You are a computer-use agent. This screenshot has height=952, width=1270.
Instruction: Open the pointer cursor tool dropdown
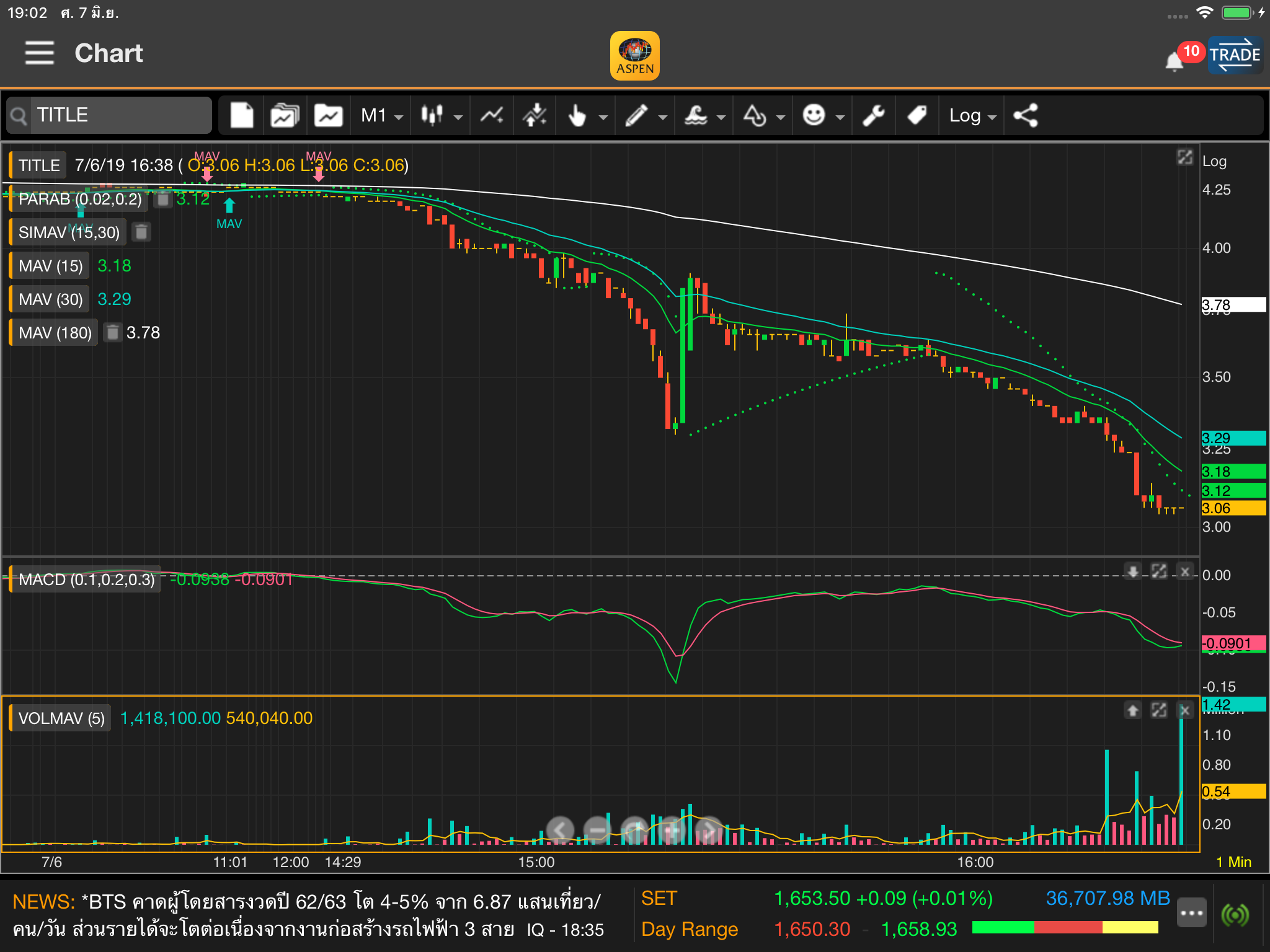point(587,115)
